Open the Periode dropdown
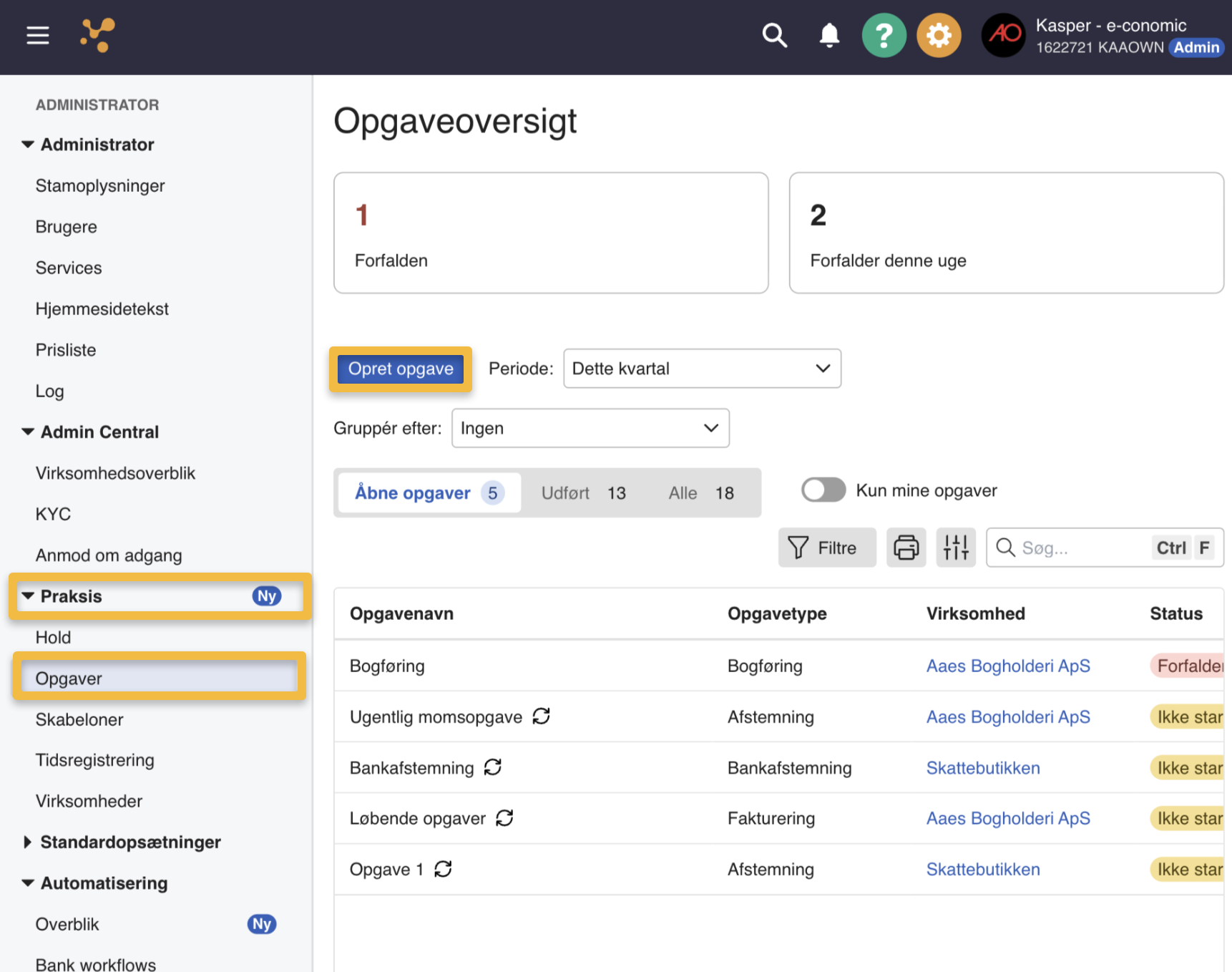The width and height of the screenshot is (1232, 972). coord(702,369)
